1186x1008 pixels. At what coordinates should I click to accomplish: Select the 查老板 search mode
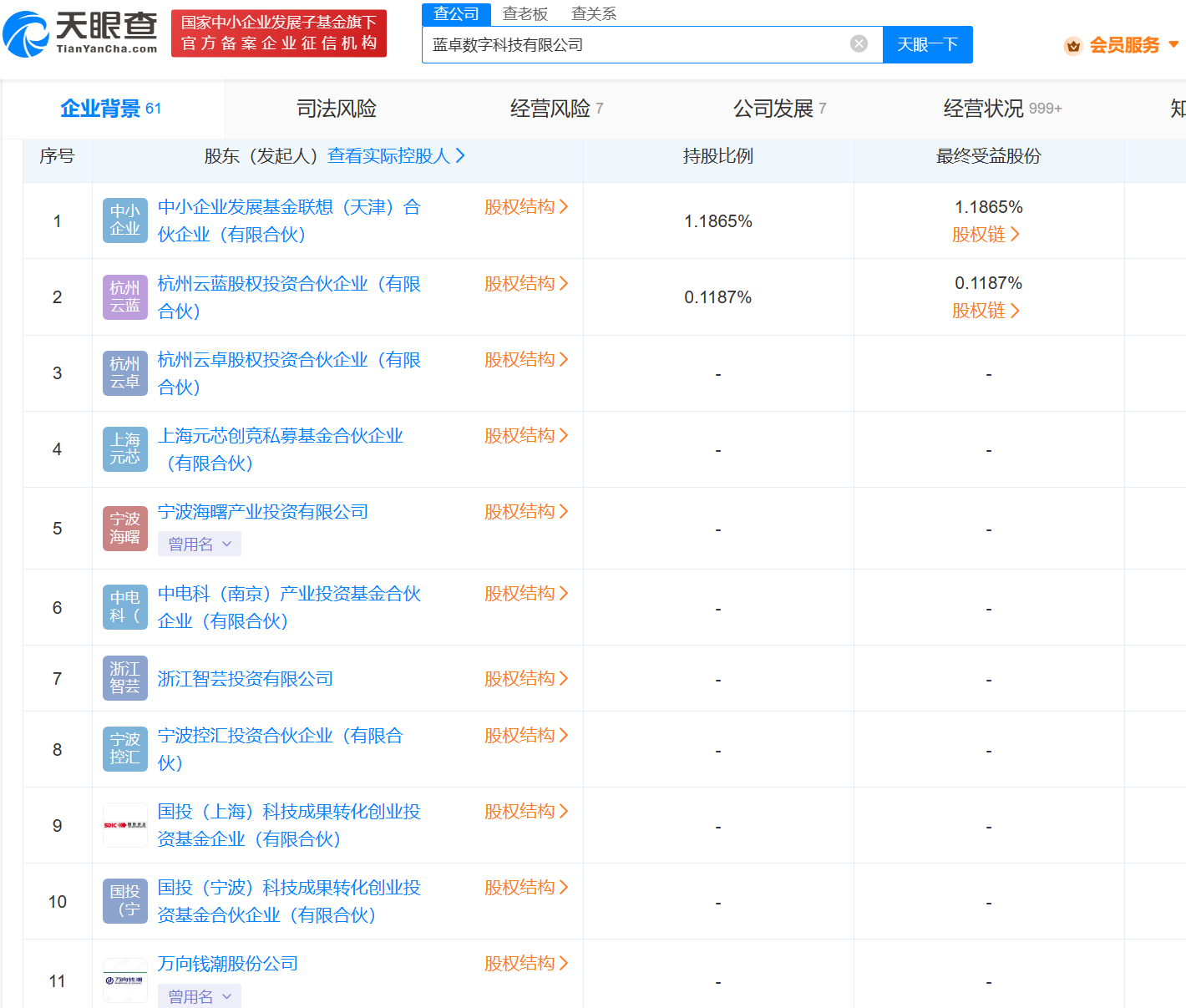tap(525, 14)
